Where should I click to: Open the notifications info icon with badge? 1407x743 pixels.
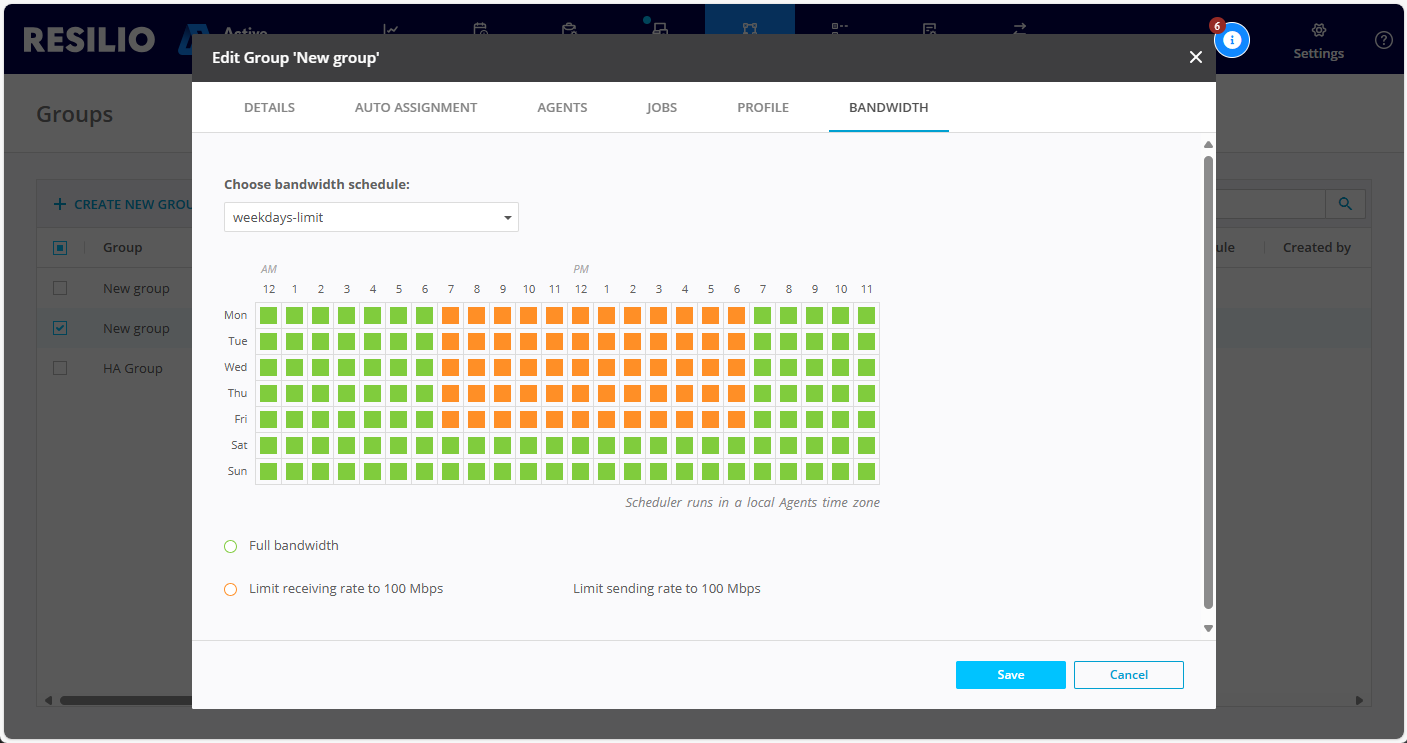click(x=1232, y=40)
